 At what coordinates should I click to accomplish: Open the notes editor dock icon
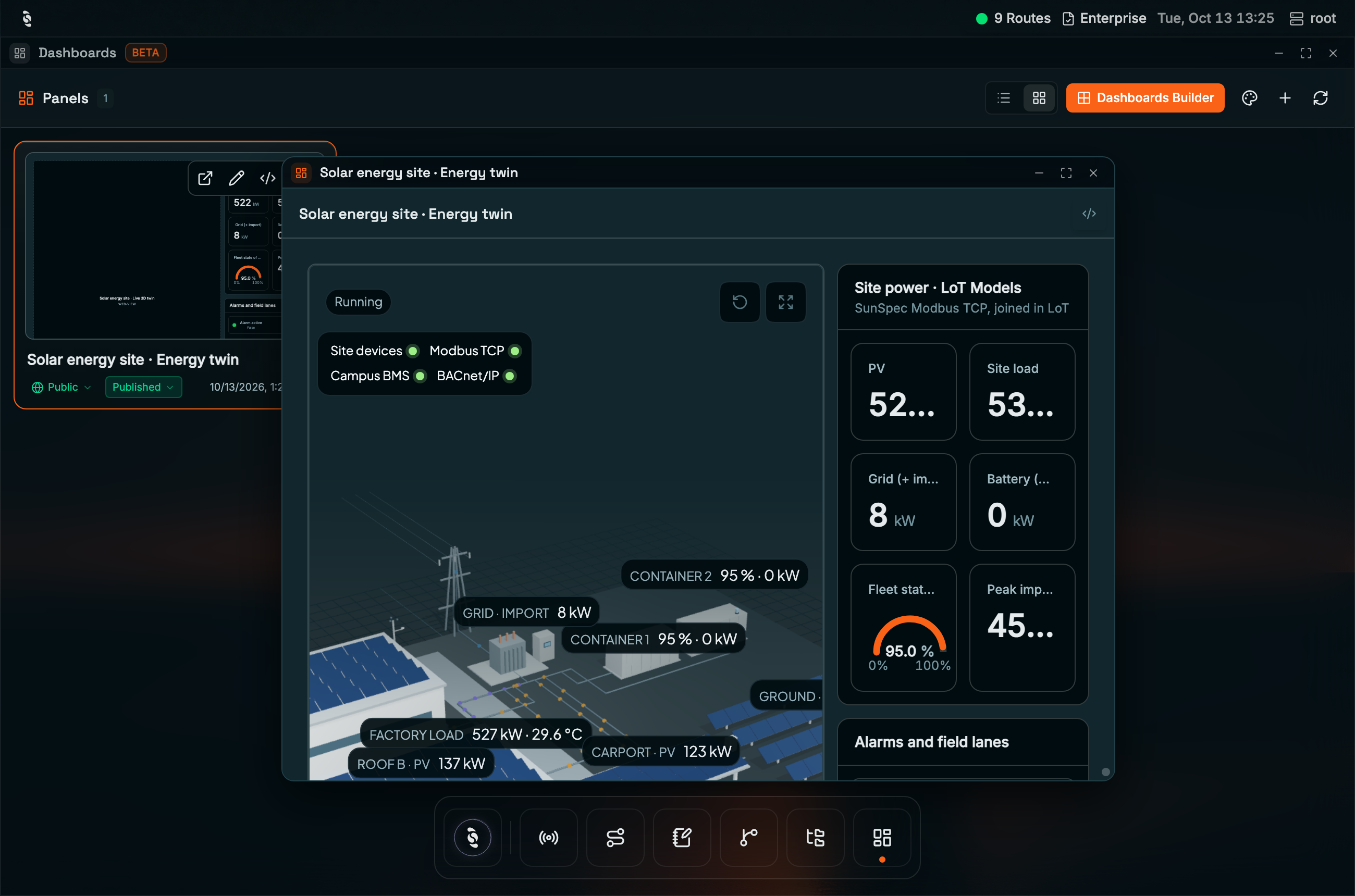(x=682, y=838)
